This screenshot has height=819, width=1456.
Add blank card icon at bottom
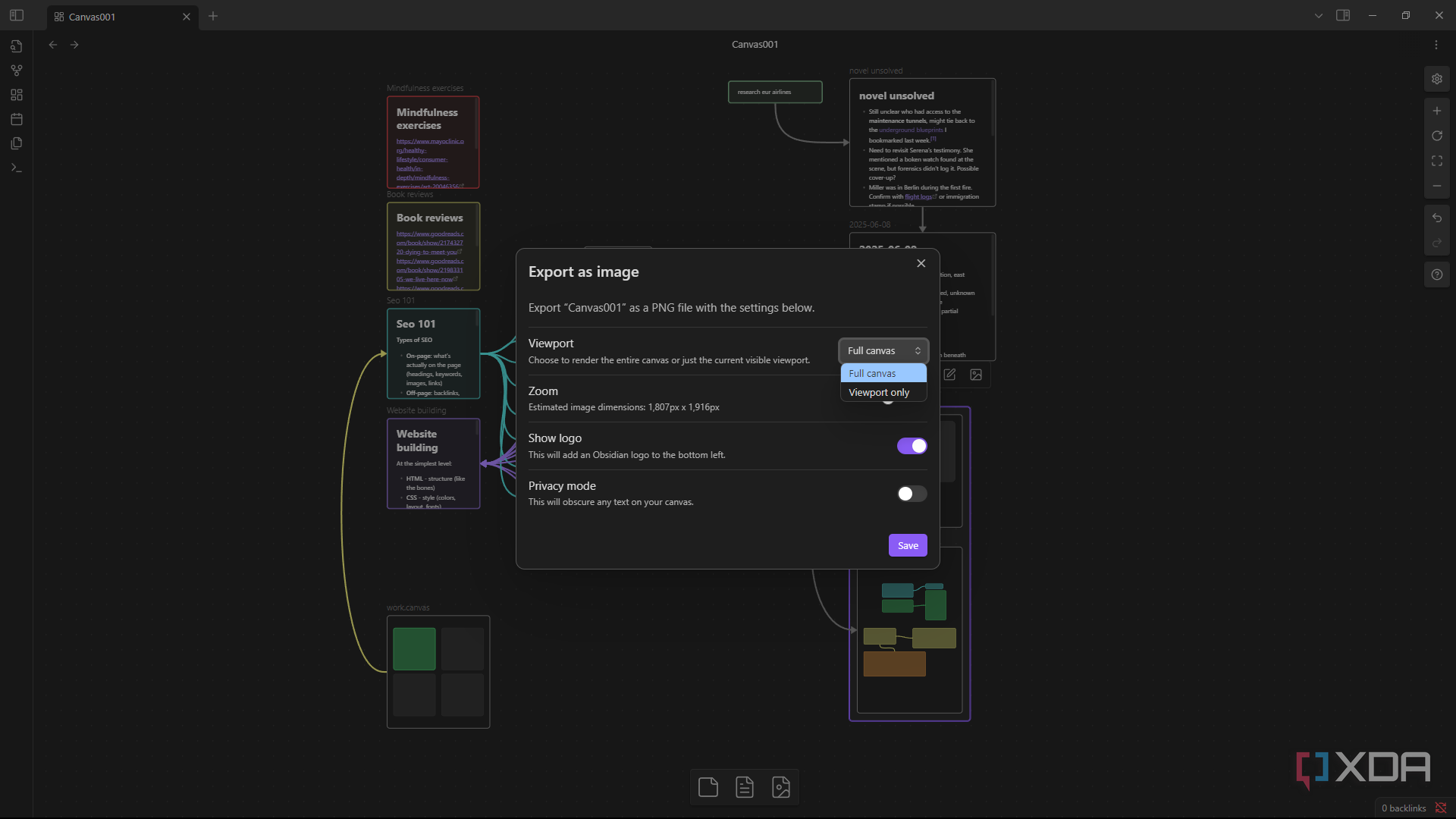[708, 787]
